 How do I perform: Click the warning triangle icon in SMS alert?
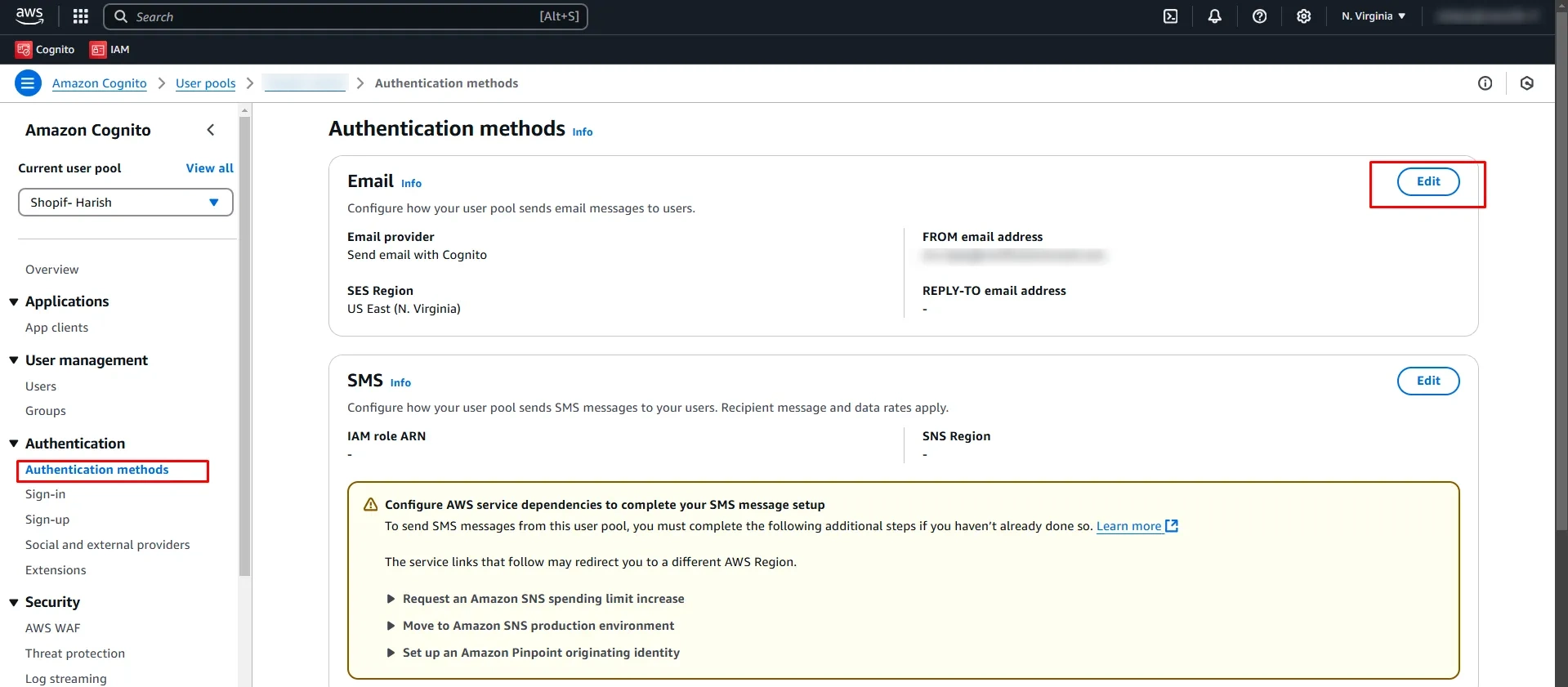click(370, 505)
